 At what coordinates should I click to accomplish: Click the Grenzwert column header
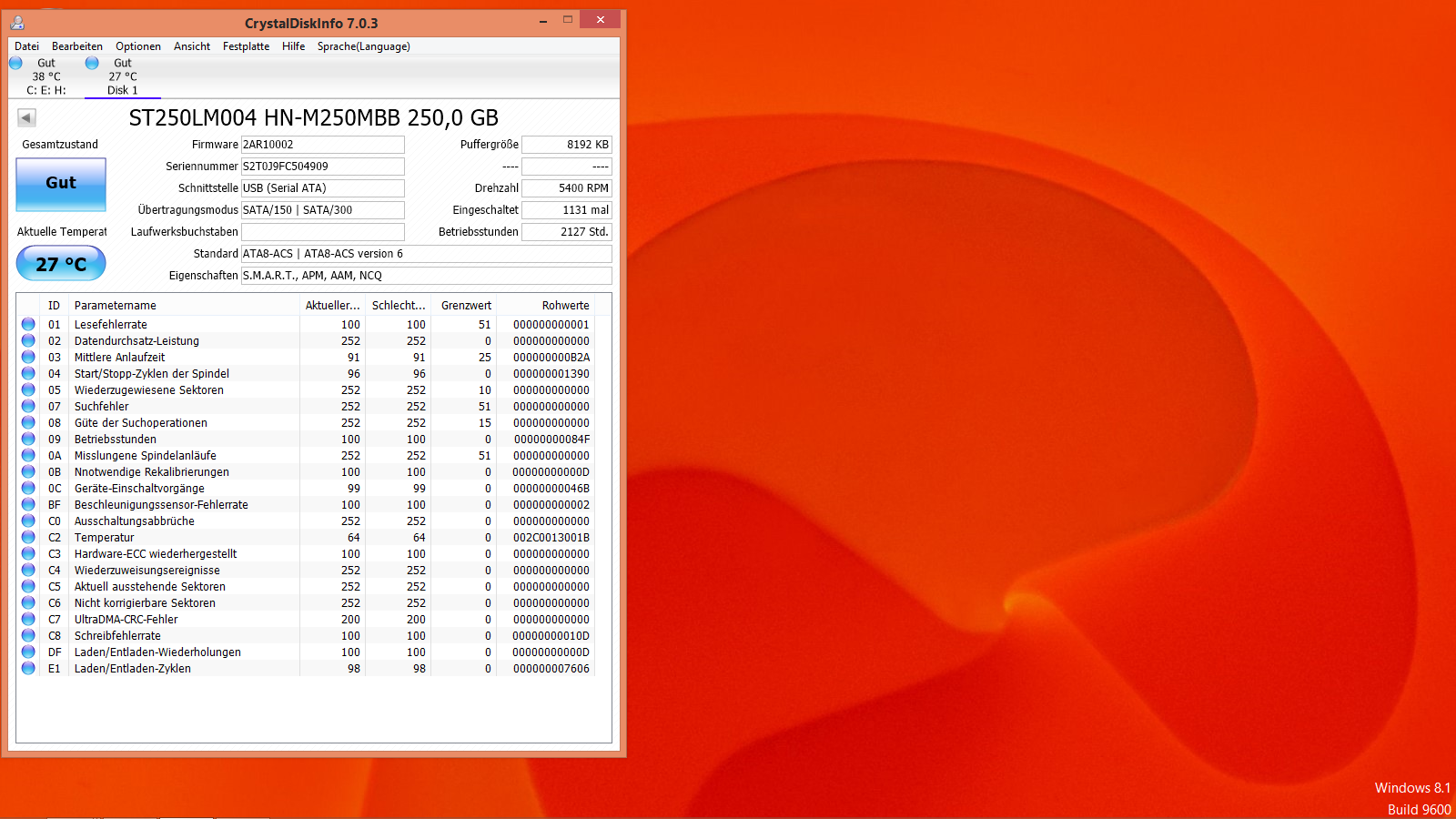point(464,306)
